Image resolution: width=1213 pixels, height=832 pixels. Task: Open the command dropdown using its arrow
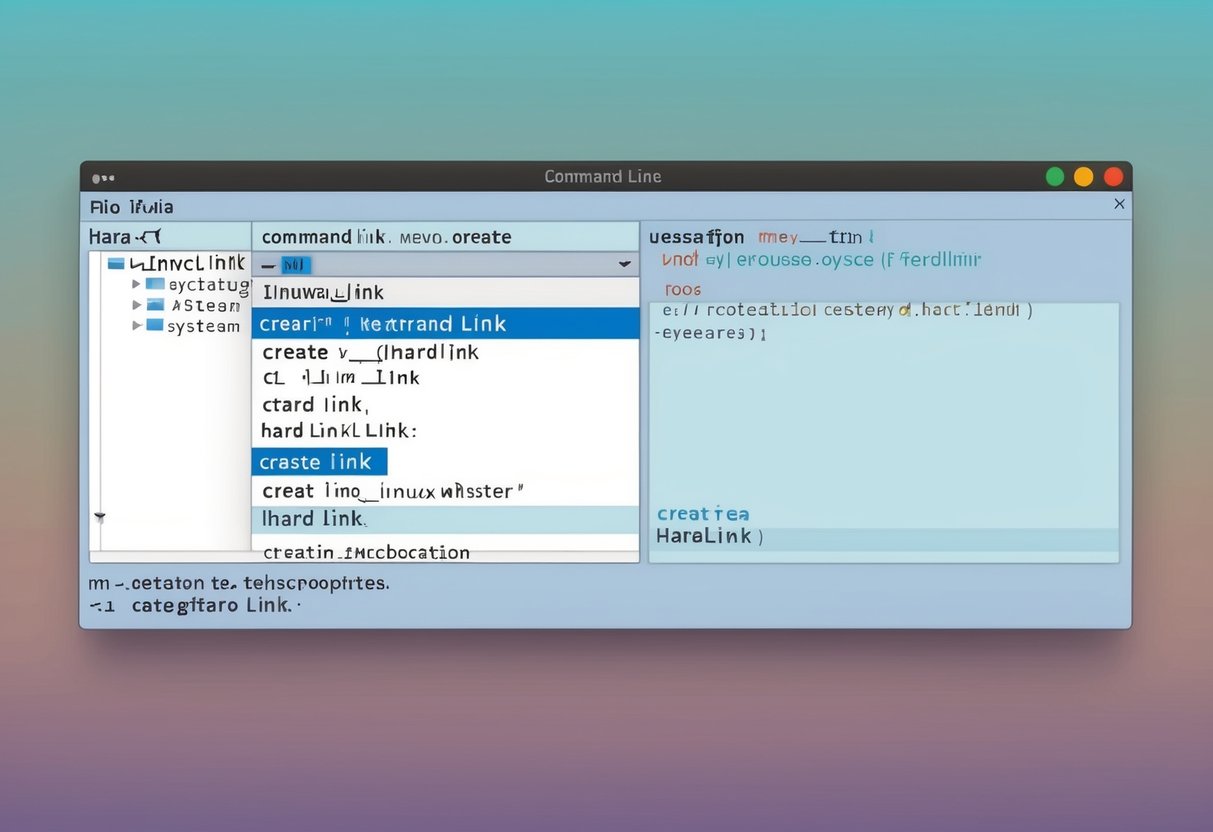point(625,264)
